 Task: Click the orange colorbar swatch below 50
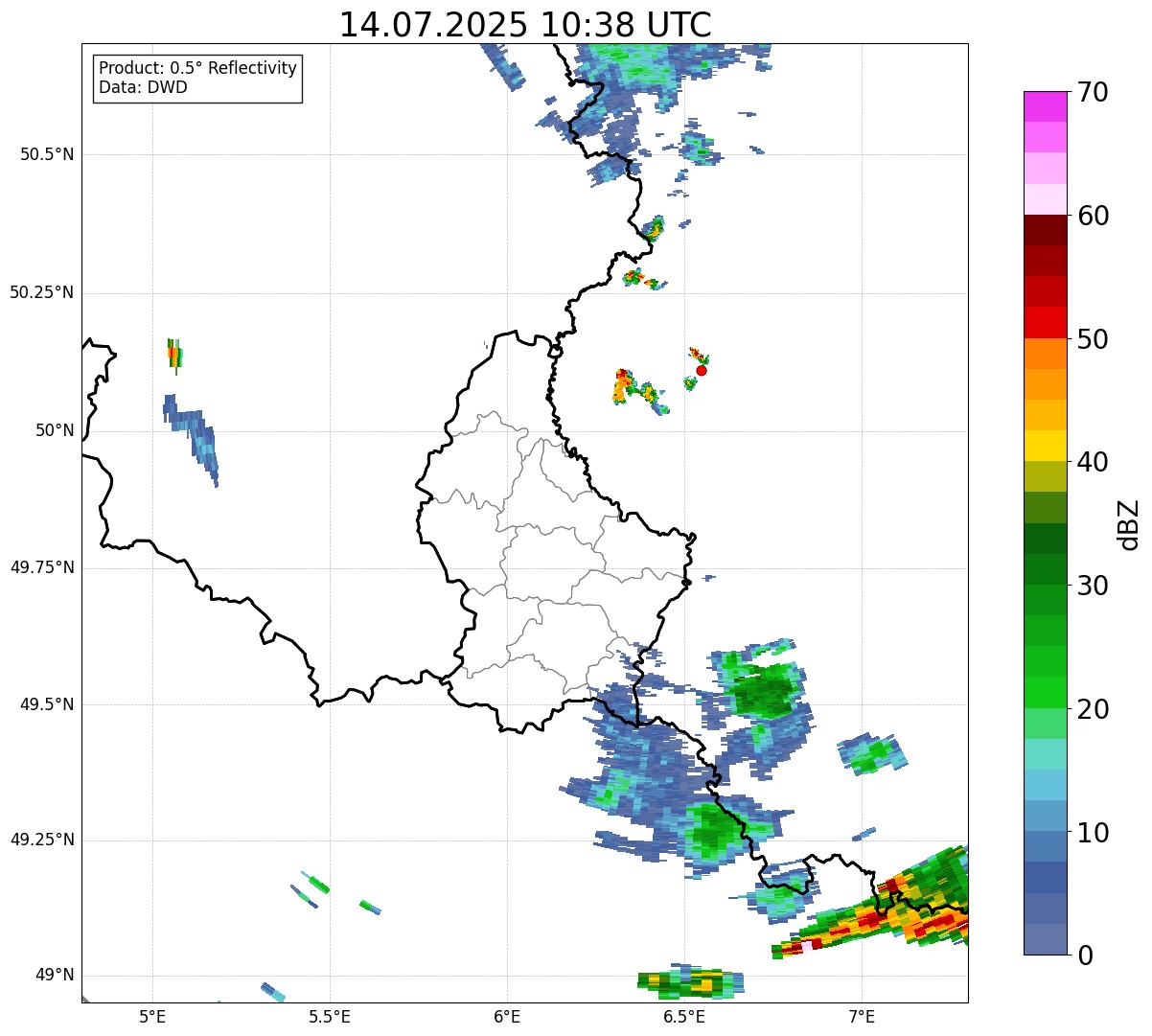point(1045,354)
